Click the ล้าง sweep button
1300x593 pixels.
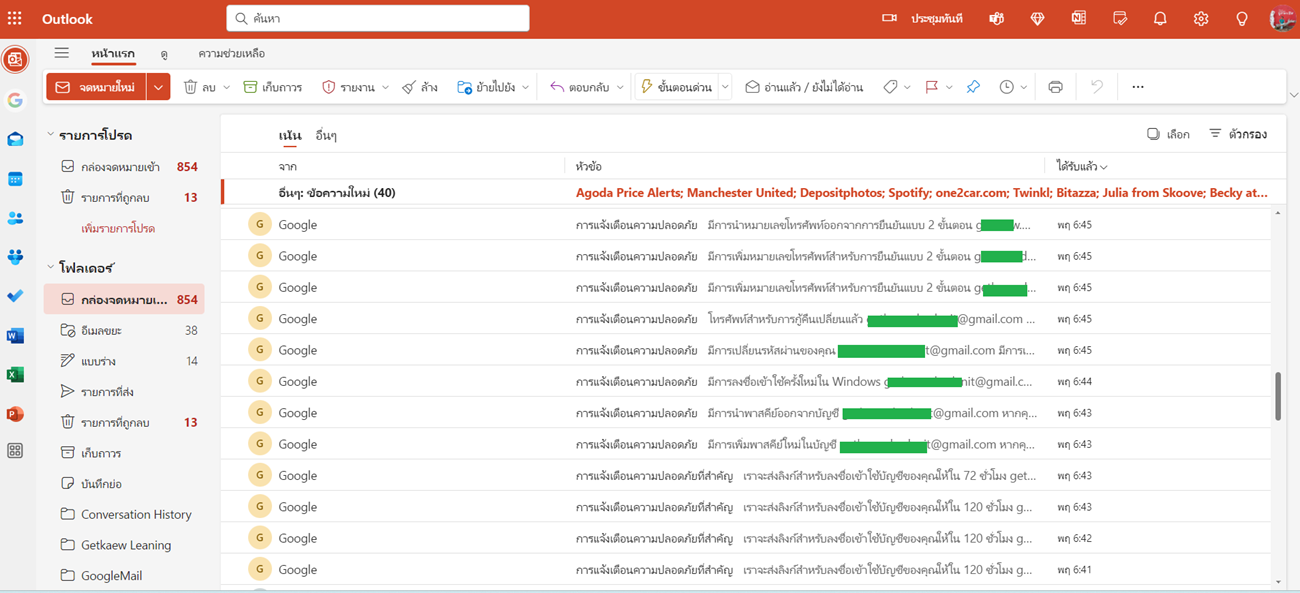pos(420,87)
